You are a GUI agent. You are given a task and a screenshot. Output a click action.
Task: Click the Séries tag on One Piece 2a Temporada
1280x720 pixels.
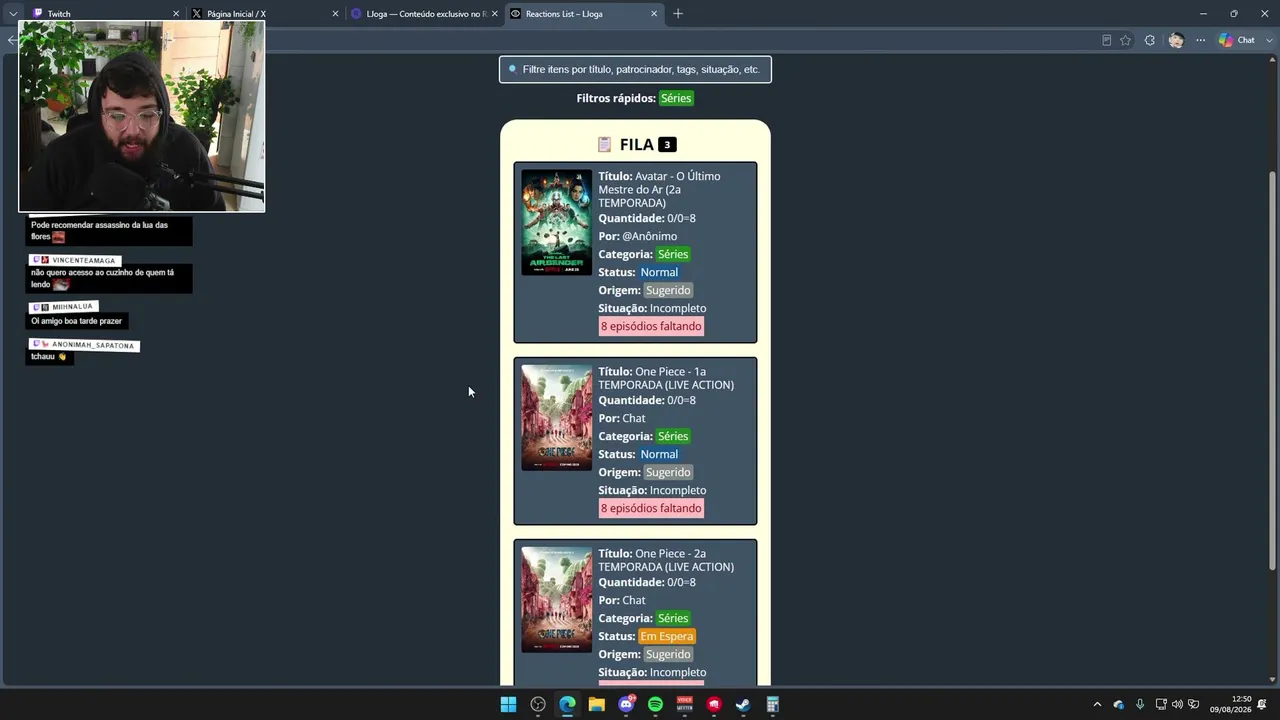673,618
